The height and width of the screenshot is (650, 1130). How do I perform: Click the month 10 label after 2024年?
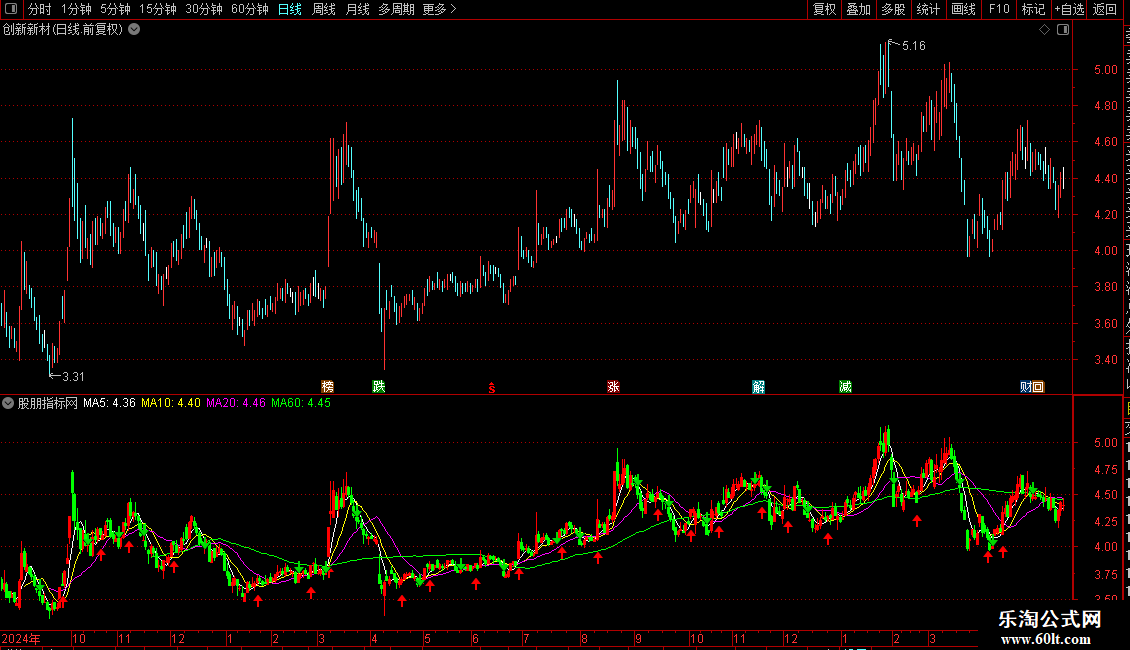[x=79, y=639]
